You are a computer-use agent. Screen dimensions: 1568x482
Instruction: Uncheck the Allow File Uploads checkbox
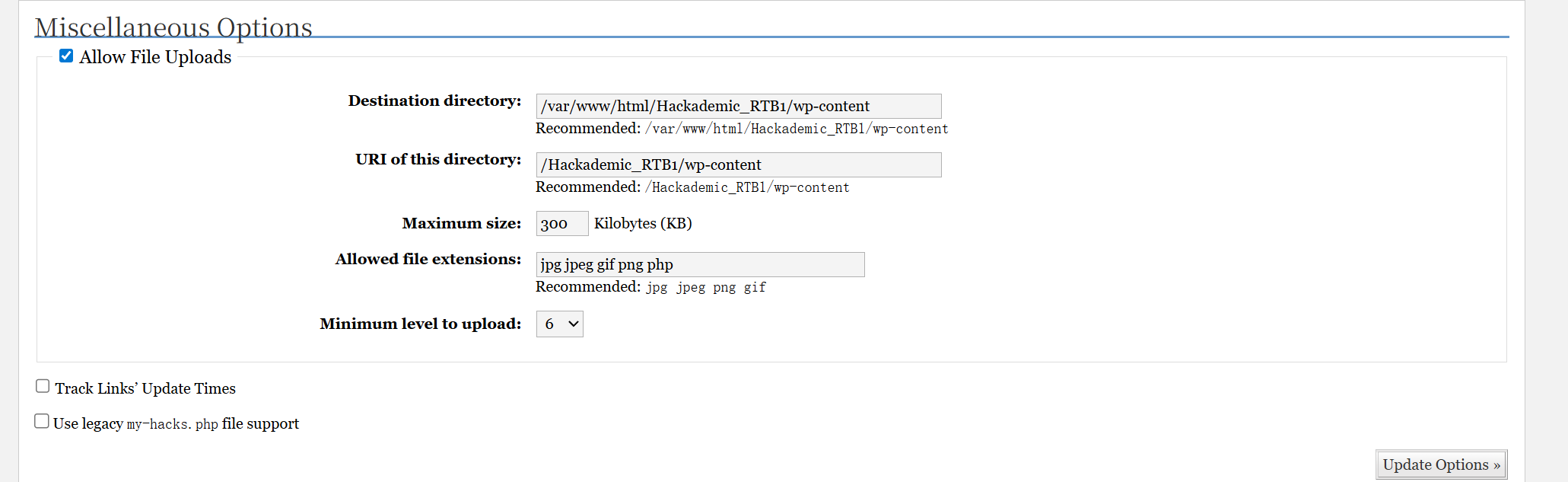66,56
